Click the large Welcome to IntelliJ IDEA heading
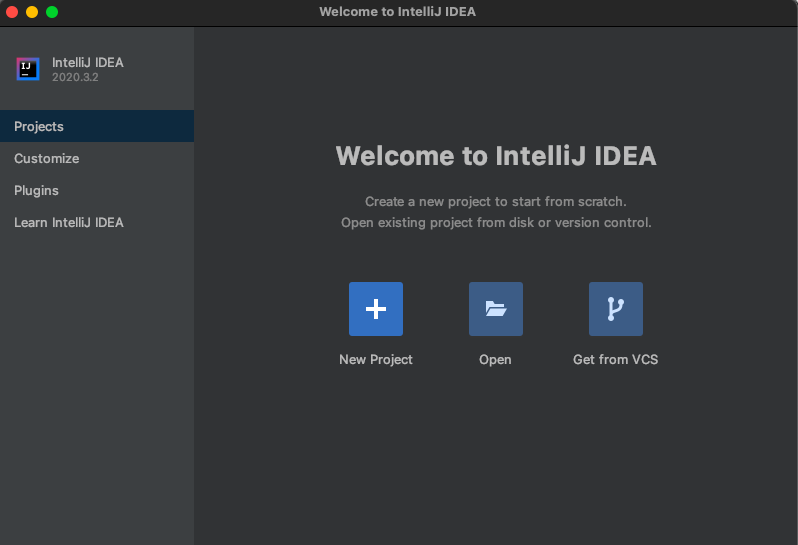The height and width of the screenshot is (545, 798). click(496, 156)
